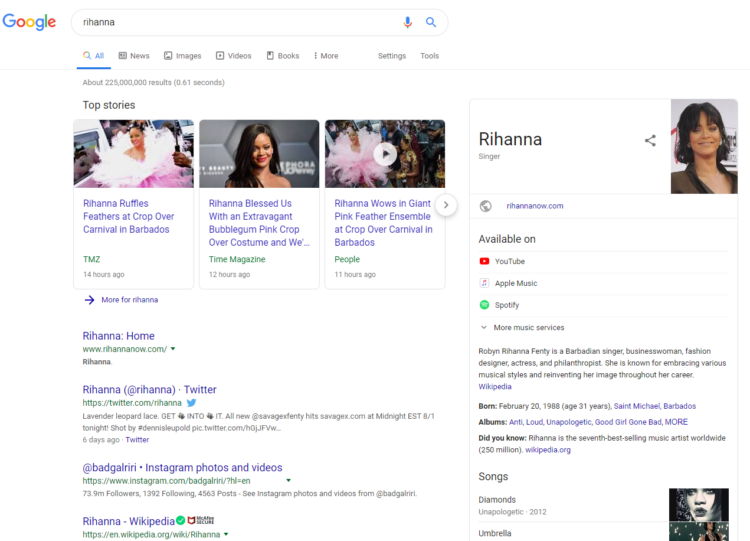The image size is (750, 541).
Task: Play video on pink feather story thumbnail
Action: pyautogui.click(x=385, y=154)
